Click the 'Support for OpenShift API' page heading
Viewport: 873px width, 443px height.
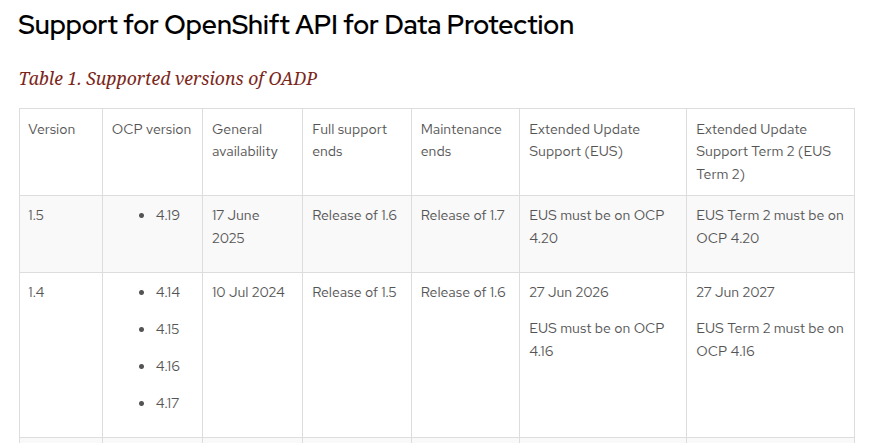(296, 25)
